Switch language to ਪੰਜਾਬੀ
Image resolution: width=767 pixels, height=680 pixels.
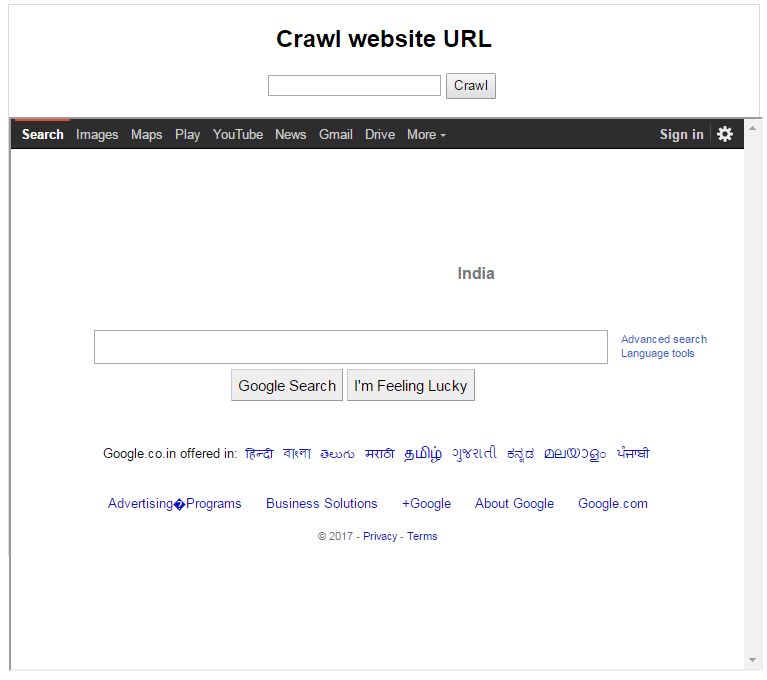click(633, 453)
